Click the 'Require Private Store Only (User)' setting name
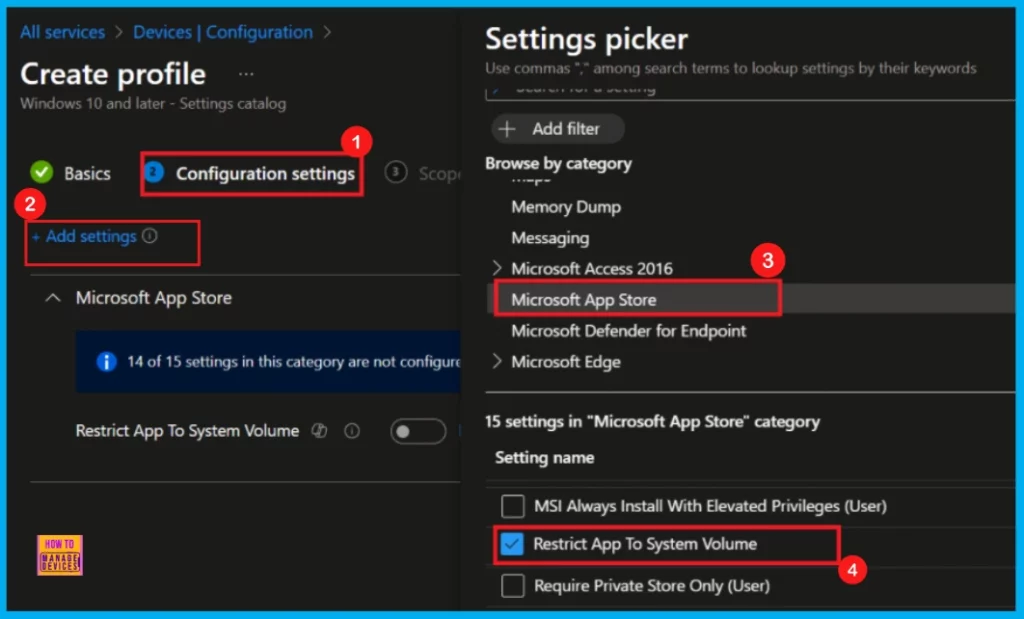 [652, 586]
